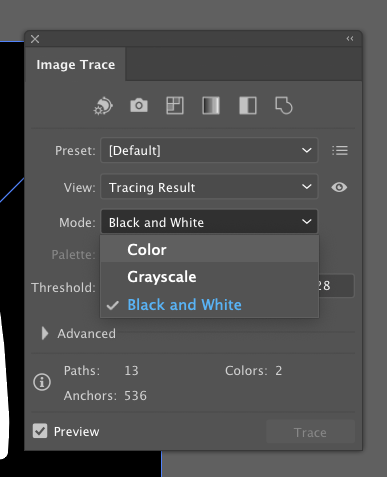This screenshot has width=387, height=477.
Task: Click the Colors count 2
Action: click(x=279, y=370)
